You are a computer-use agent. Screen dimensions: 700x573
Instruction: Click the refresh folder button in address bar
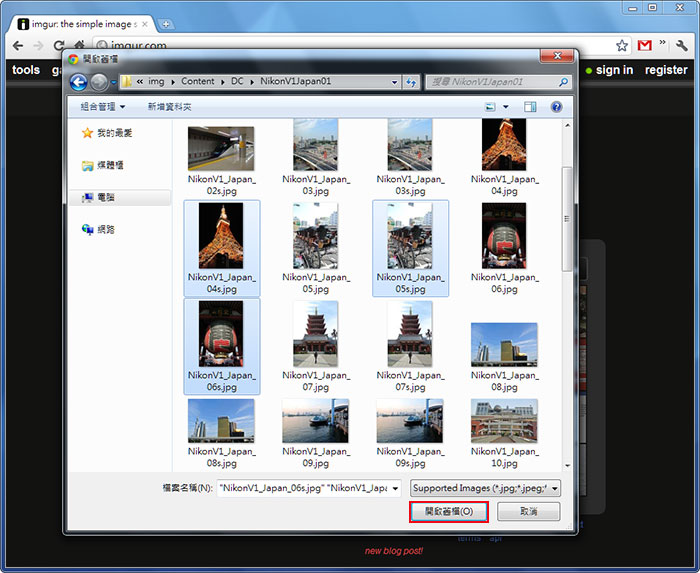pos(411,82)
